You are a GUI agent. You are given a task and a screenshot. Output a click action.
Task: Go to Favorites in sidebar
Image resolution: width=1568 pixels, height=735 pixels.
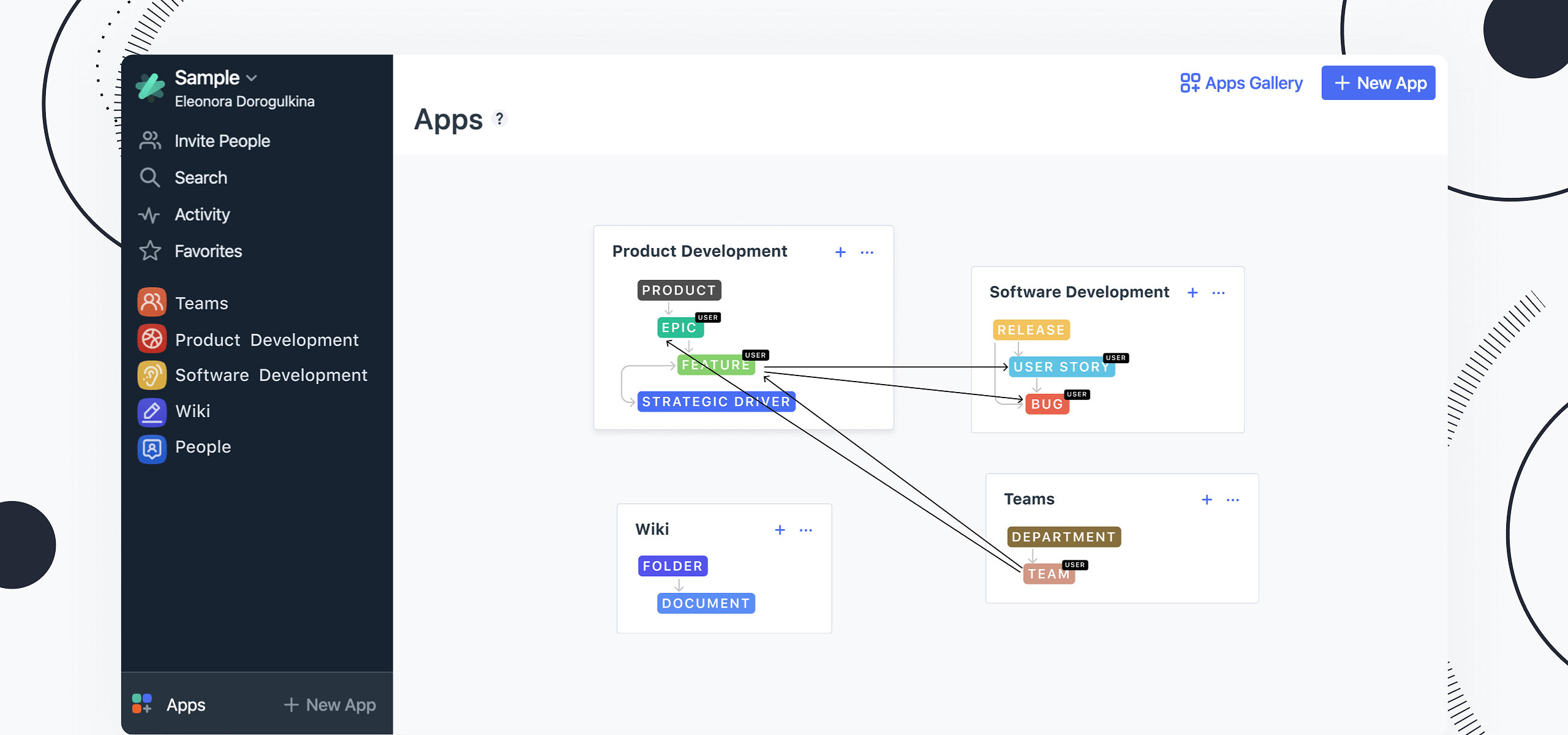pos(208,251)
